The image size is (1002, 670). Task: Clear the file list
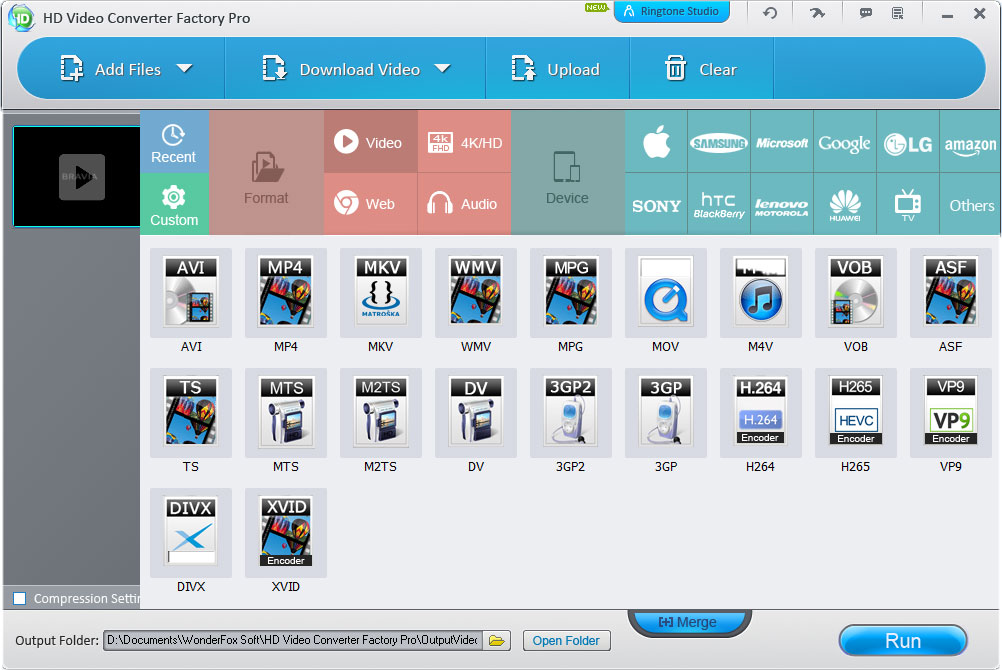701,69
